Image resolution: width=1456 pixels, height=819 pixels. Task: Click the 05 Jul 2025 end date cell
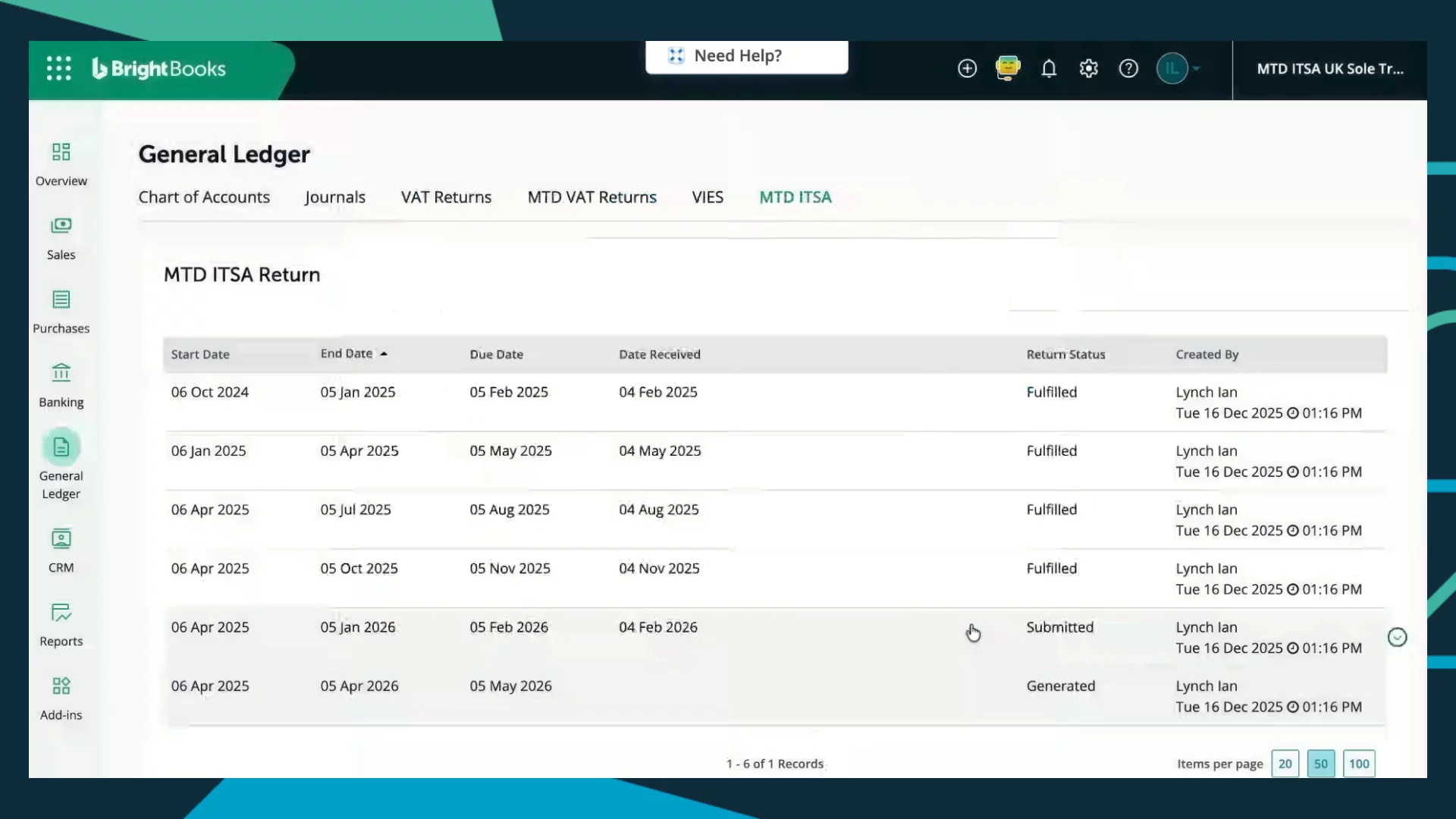tap(356, 510)
